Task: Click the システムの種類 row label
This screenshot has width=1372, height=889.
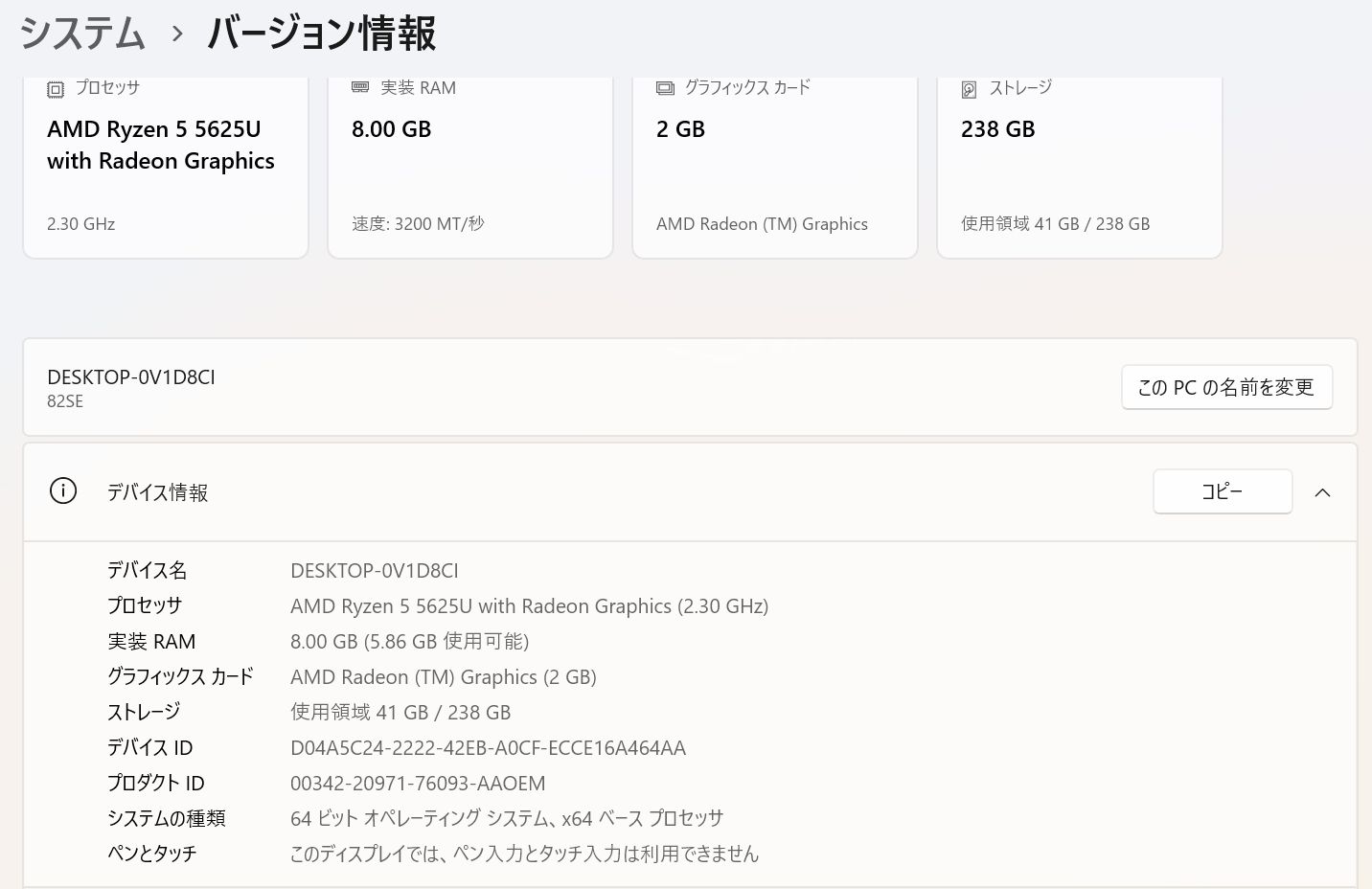Action: [x=166, y=819]
